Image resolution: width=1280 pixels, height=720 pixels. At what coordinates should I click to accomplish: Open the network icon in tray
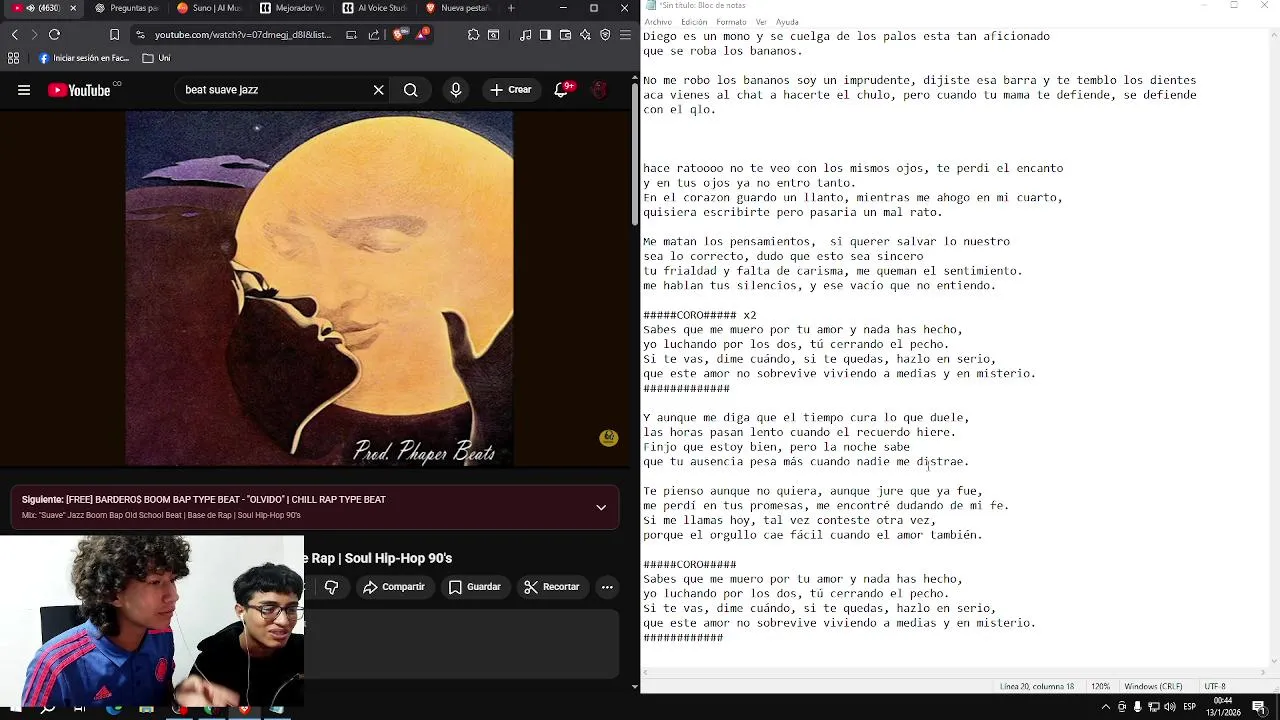[x=1153, y=707]
